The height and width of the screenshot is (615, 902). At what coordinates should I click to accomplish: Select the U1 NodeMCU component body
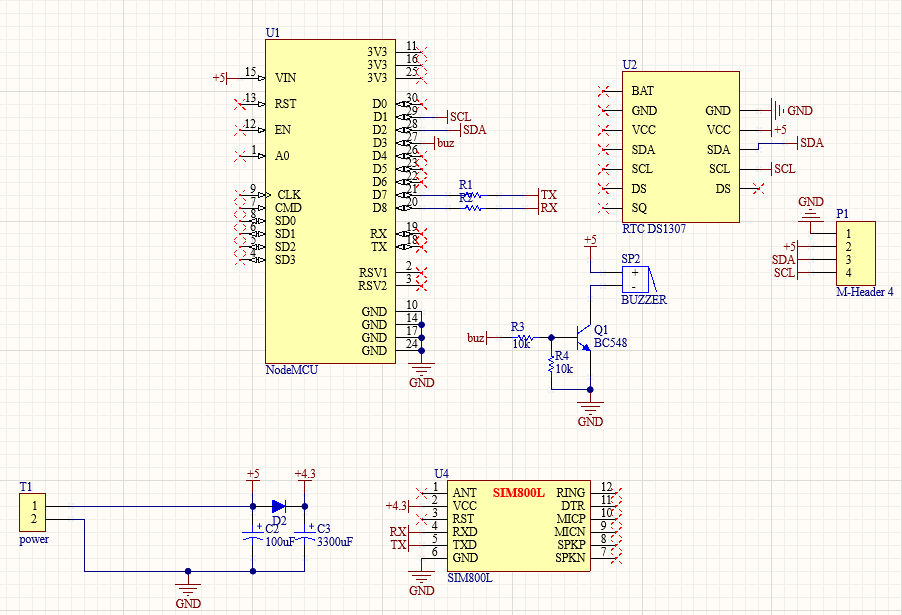[330, 201]
